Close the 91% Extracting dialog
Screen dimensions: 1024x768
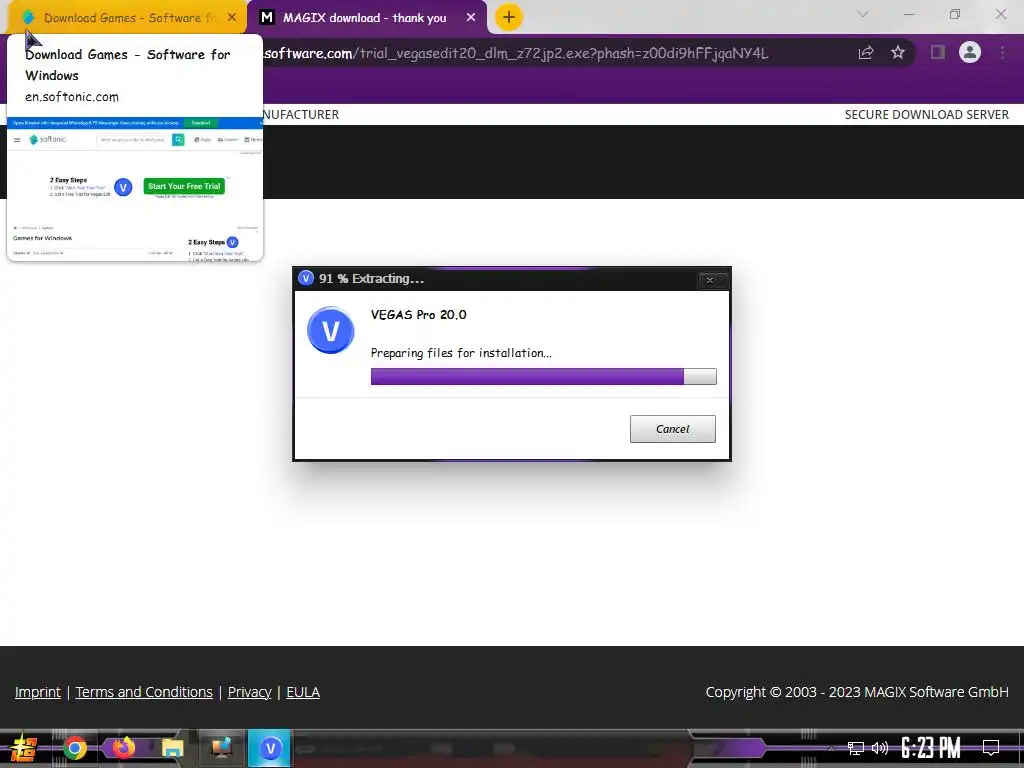click(710, 280)
